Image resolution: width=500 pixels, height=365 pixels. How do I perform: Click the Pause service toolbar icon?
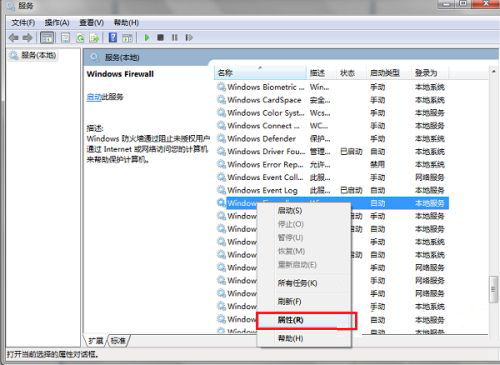click(x=174, y=38)
